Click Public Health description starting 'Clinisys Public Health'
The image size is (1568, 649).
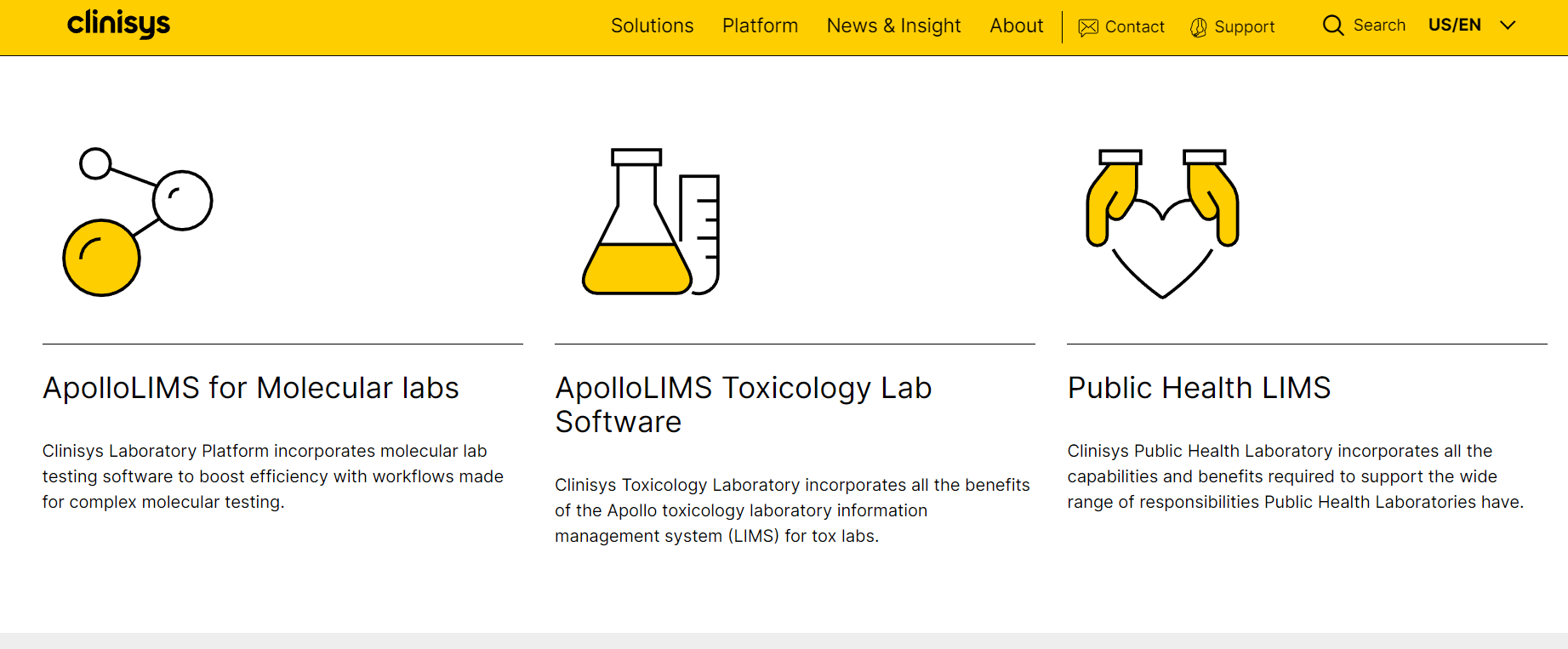(1296, 476)
